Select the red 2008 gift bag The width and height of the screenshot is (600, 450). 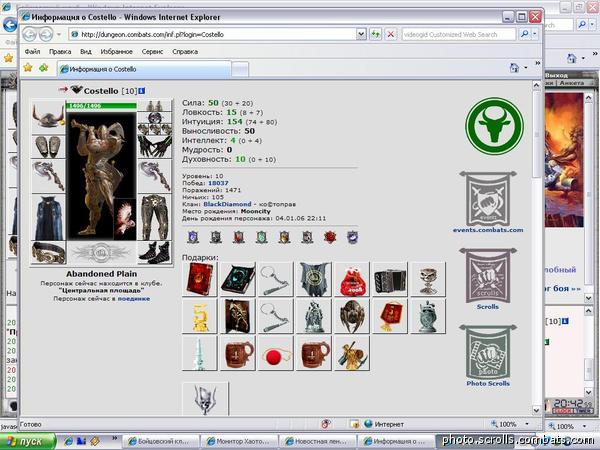coord(352,279)
